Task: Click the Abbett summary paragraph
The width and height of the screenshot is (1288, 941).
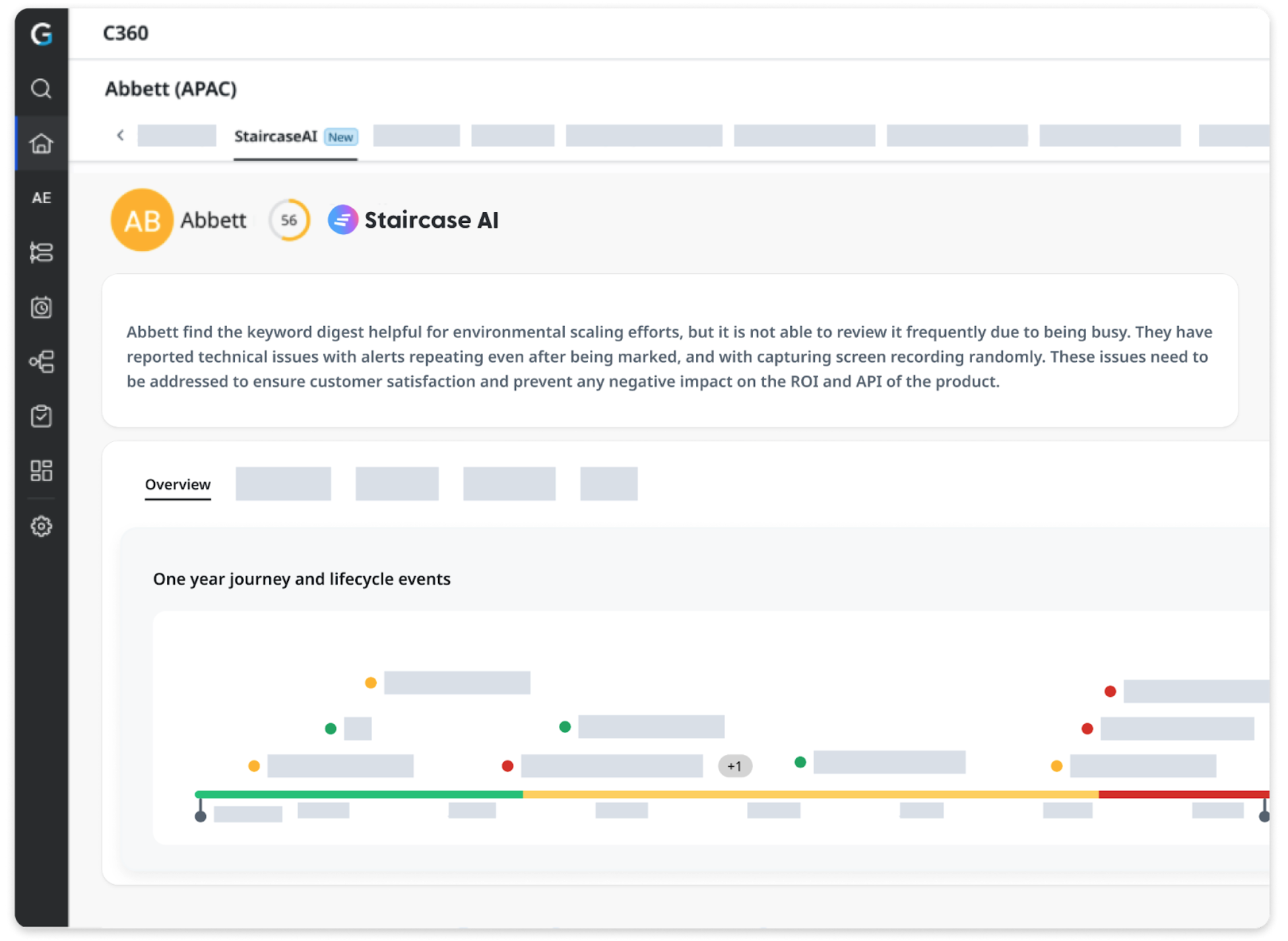Action: coord(669,356)
